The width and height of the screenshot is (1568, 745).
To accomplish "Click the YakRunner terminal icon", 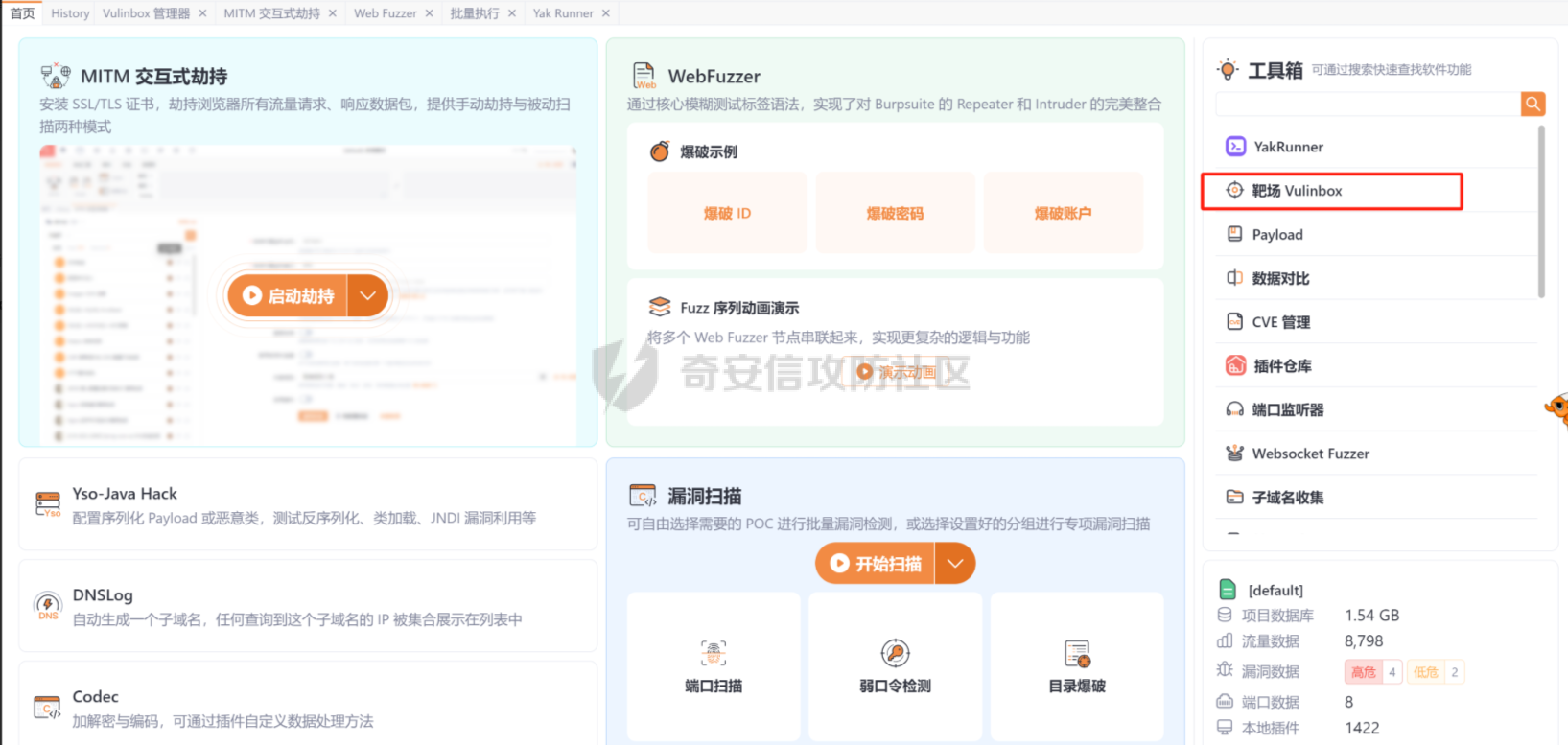I will pyautogui.click(x=1235, y=147).
